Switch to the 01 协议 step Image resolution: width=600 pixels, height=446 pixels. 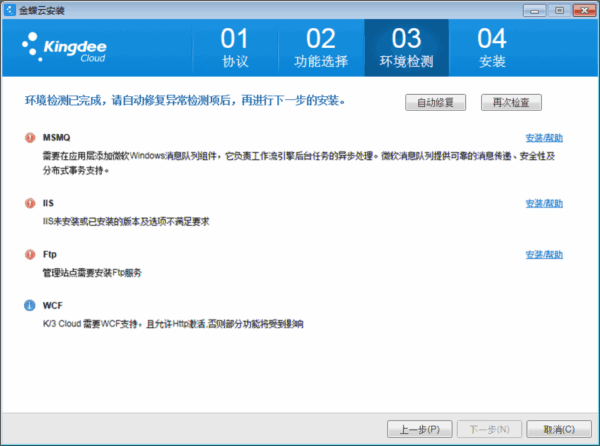click(x=233, y=49)
